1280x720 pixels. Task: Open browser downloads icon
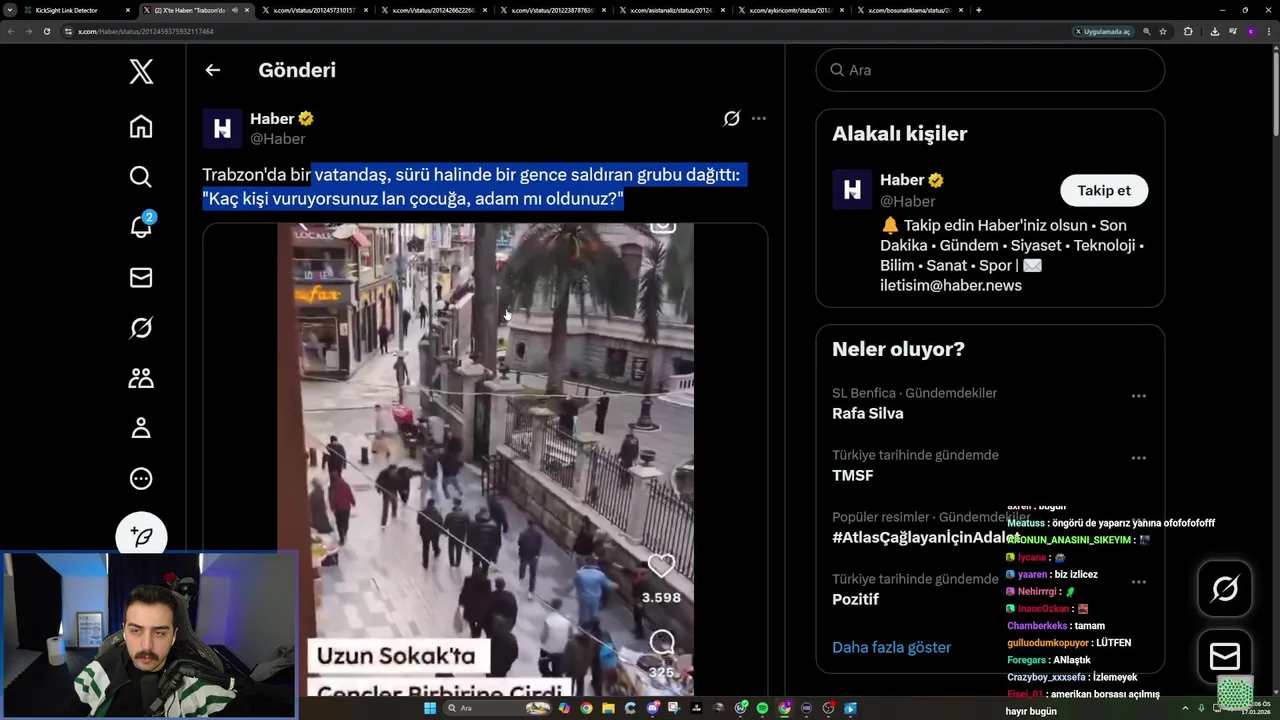coord(1214,31)
